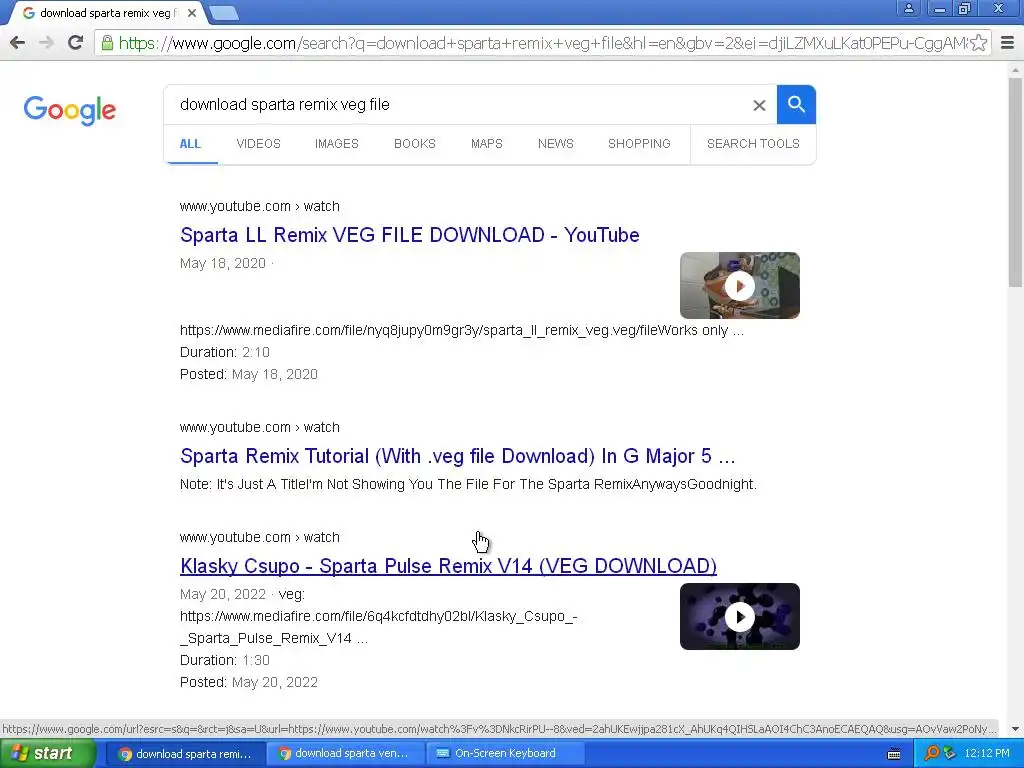Switch to the SHOPPING results tab
The image size is (1024, 768).
(639, 144)
